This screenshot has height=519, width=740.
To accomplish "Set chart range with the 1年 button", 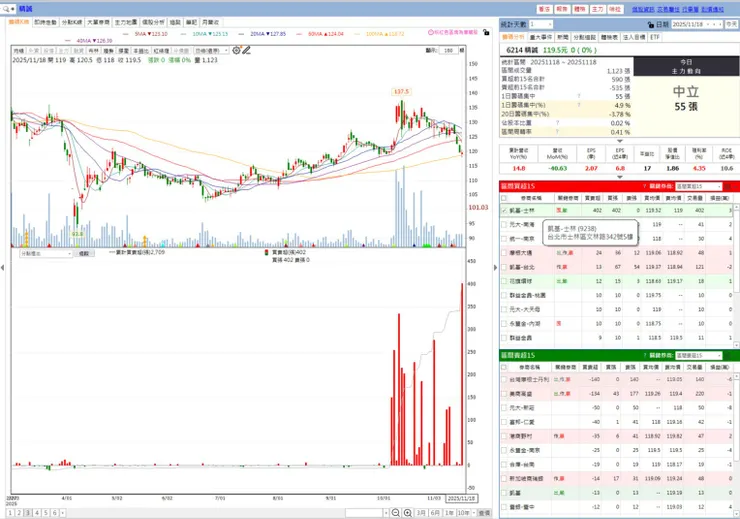I will pos(449,513).
